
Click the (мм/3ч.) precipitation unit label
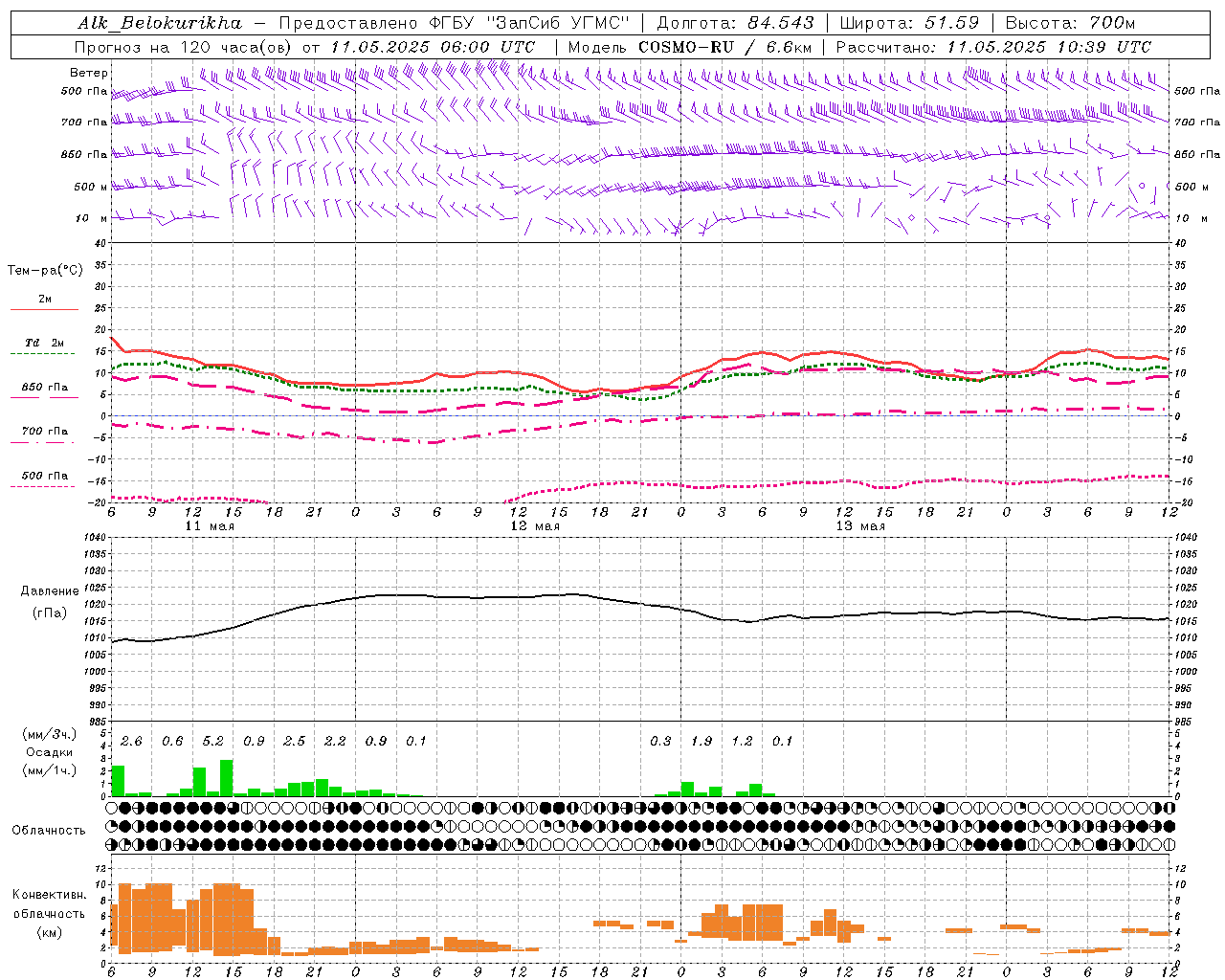click(x=48, y=734)
